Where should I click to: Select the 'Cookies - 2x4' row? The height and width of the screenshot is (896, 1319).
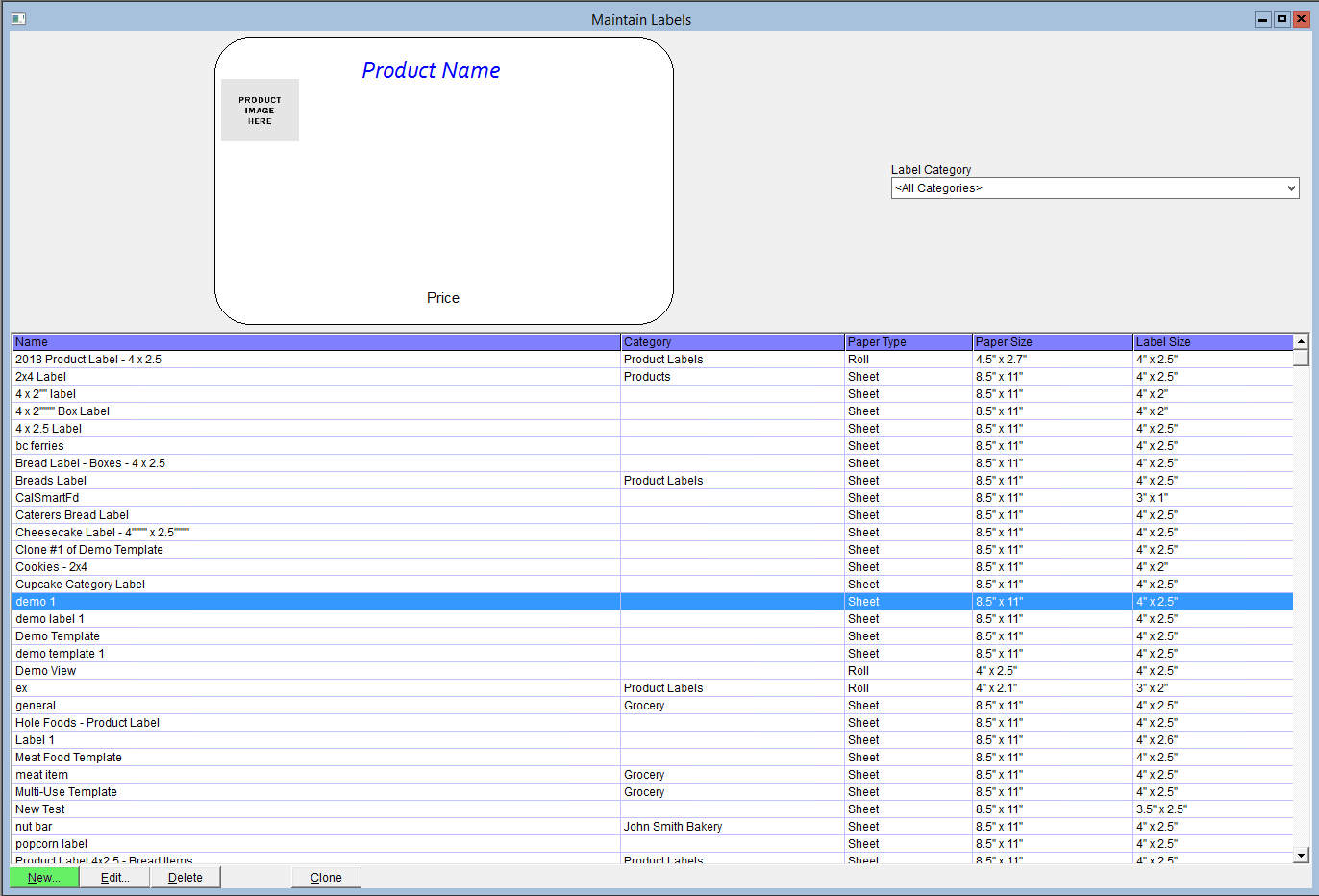(653, 567)
